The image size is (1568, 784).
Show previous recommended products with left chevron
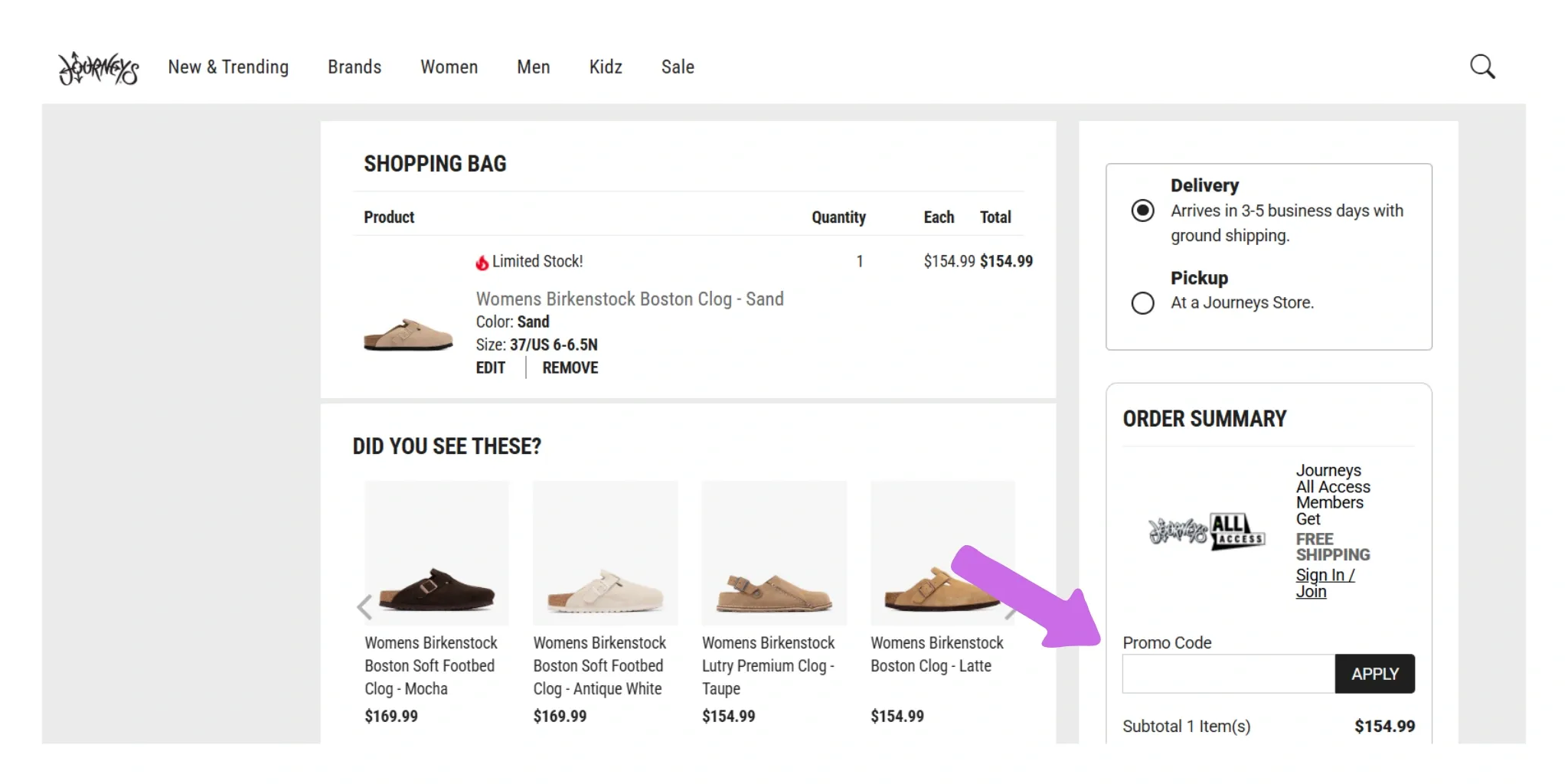[365, 607]
